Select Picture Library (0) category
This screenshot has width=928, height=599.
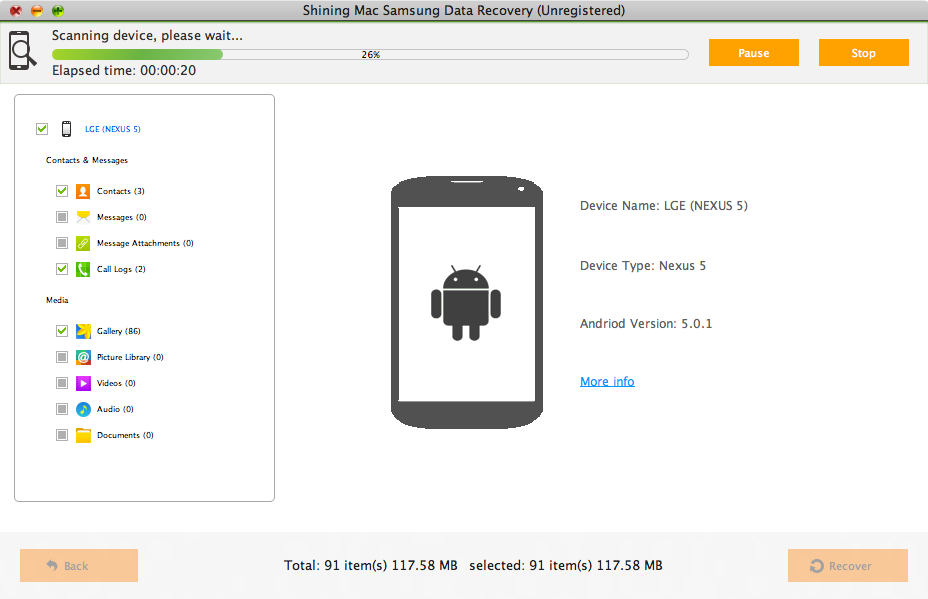tap(130, 357)
